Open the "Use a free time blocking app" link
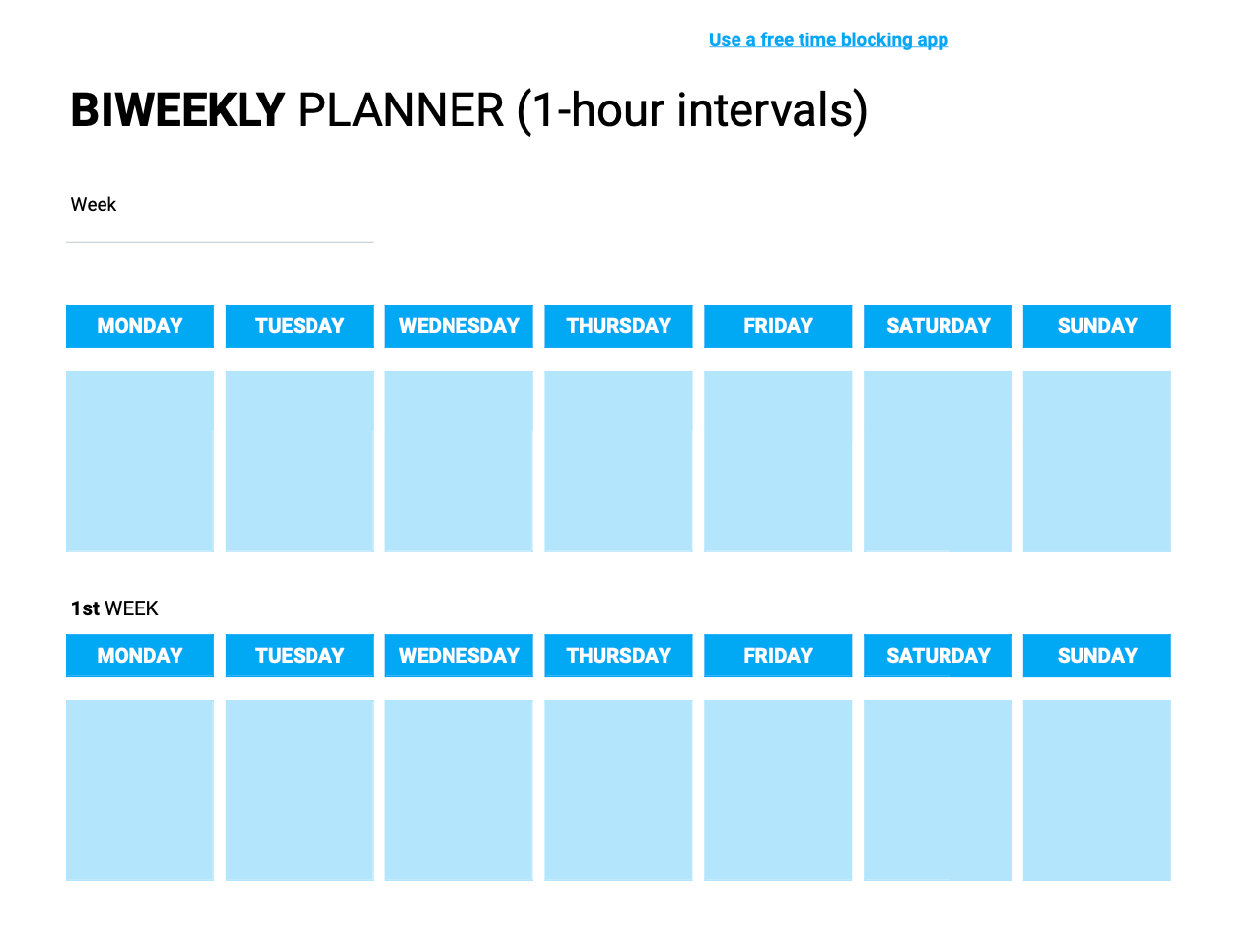1258x952 pixels. click(828, 40)
